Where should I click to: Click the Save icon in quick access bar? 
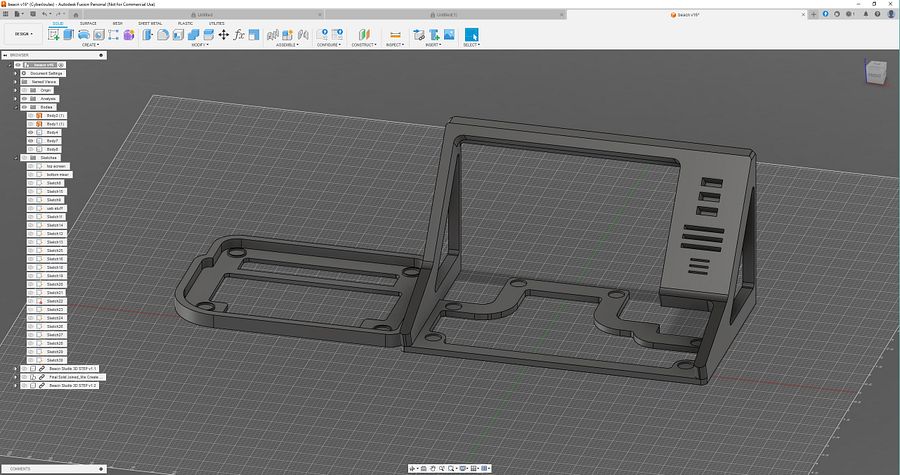(x=32, y=14)
